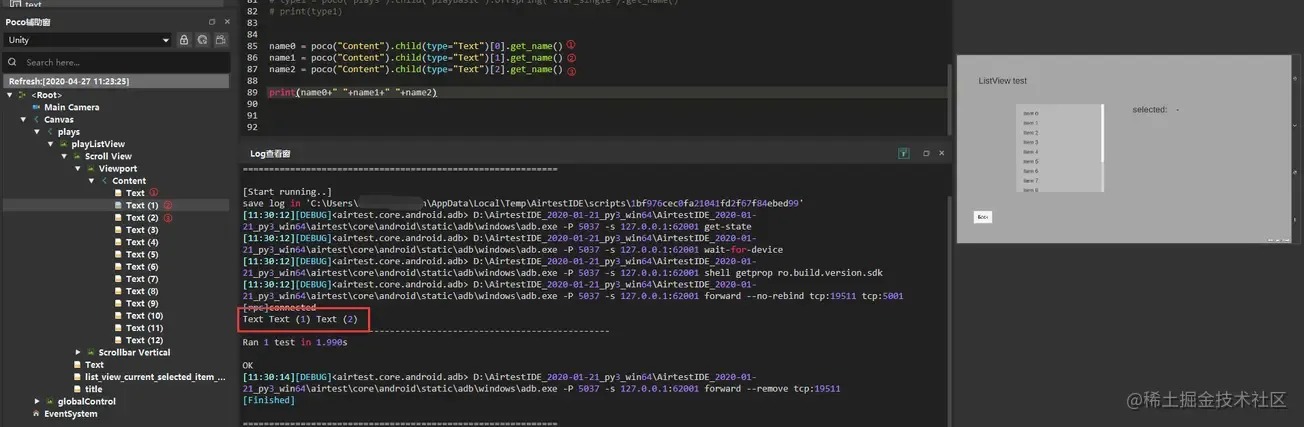The width and height of the screenshot is (1304, 427).
Task: Select the Canvas tree item
Action: 59,119
